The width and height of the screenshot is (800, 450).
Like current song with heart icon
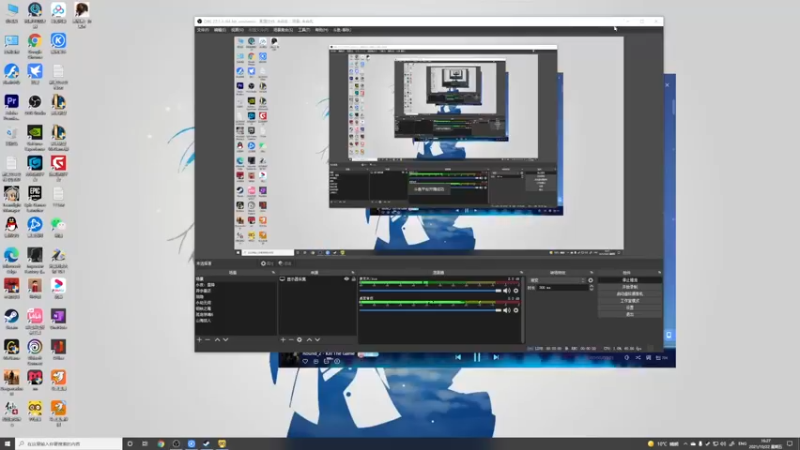tap(305, 361)
